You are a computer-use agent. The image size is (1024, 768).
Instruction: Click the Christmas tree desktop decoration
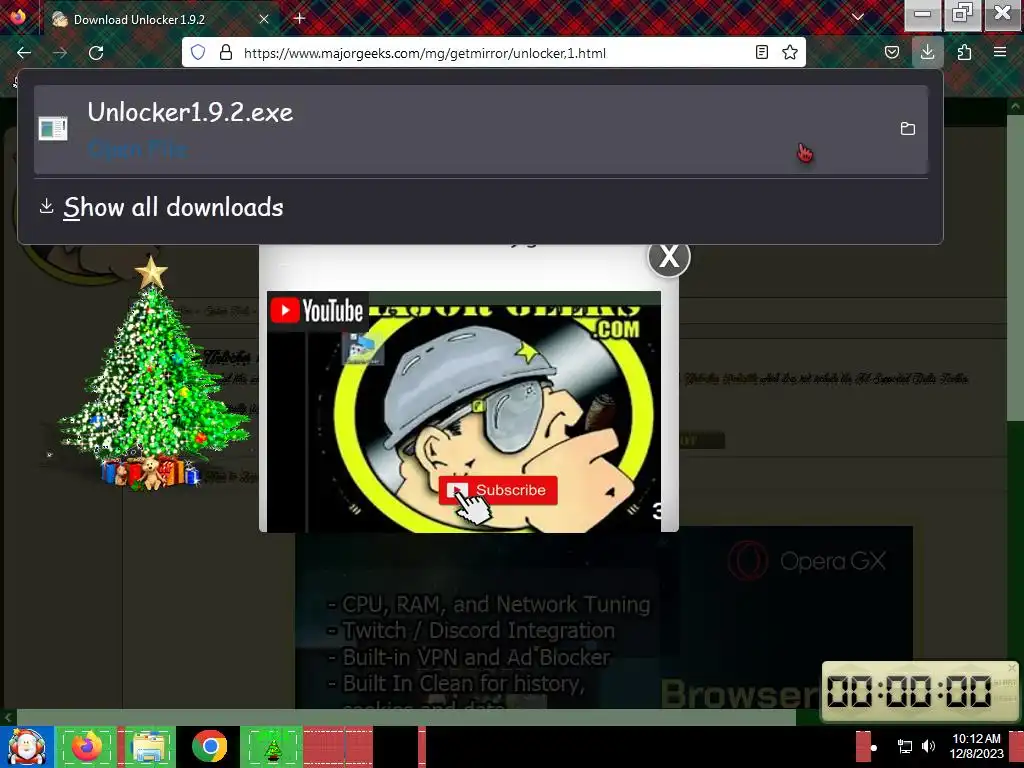pyautogui.click(x=152, y=374)
